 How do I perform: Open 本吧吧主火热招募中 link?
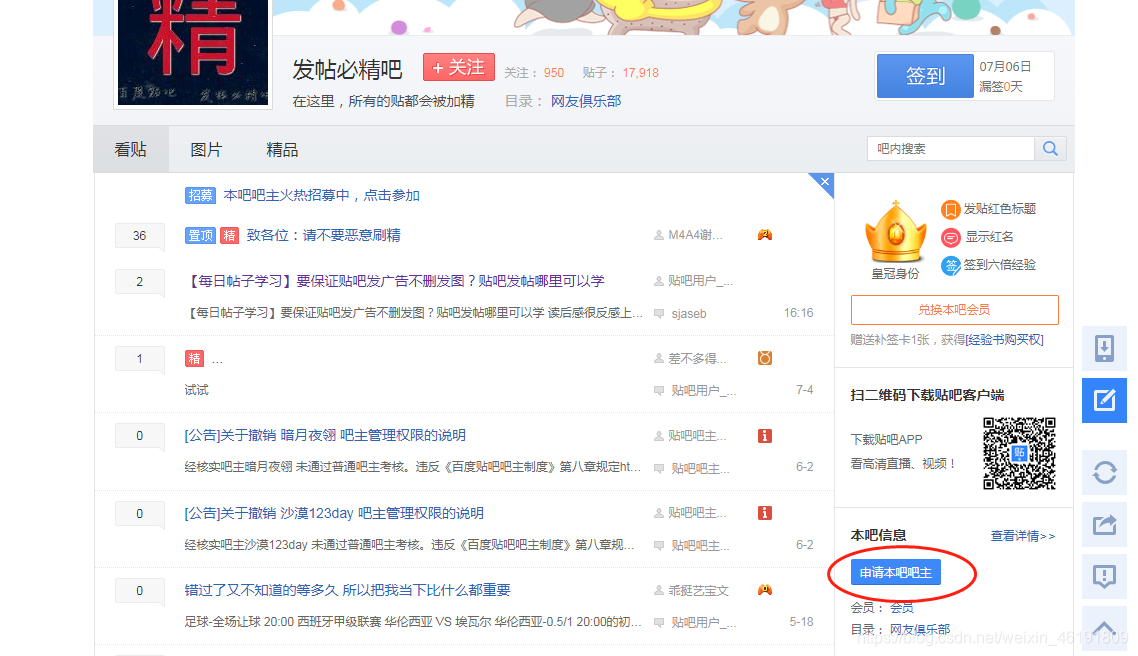click(x=322, y=195)
